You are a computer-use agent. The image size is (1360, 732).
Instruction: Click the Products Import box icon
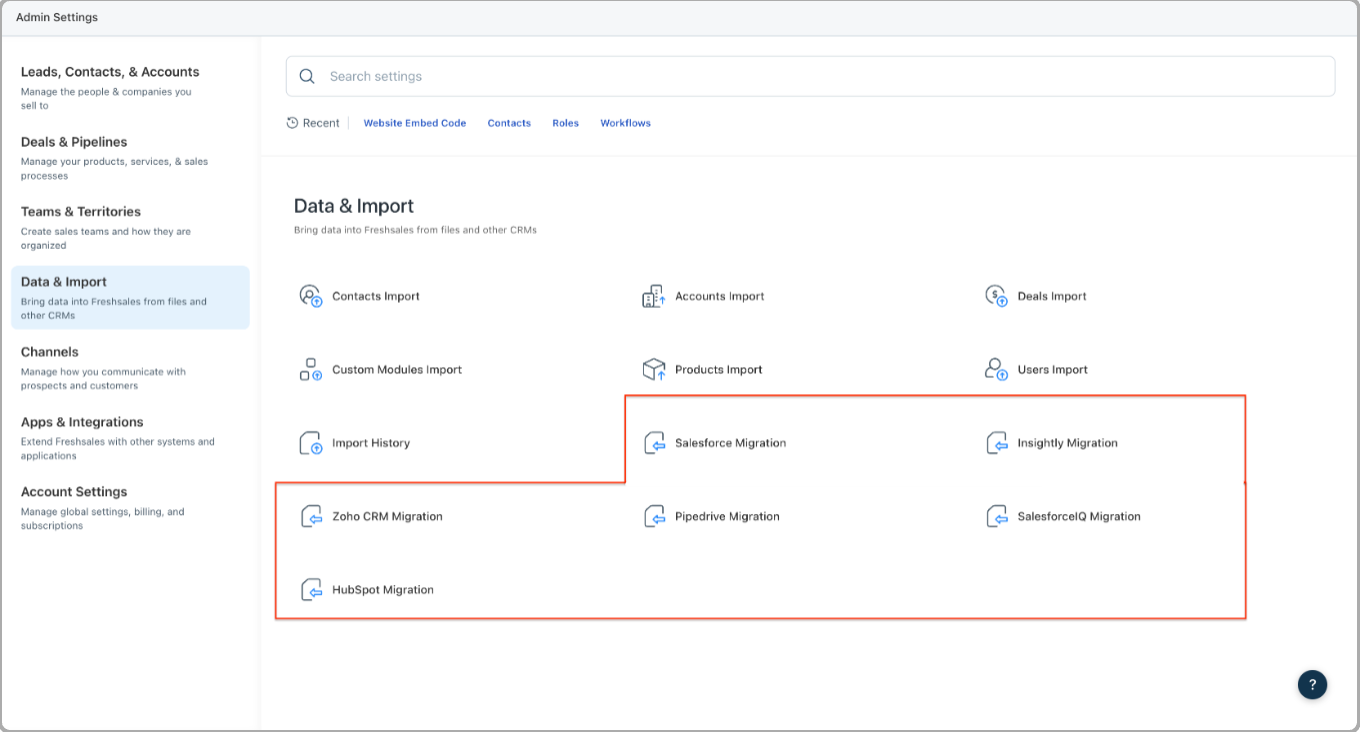pos(653,369)
